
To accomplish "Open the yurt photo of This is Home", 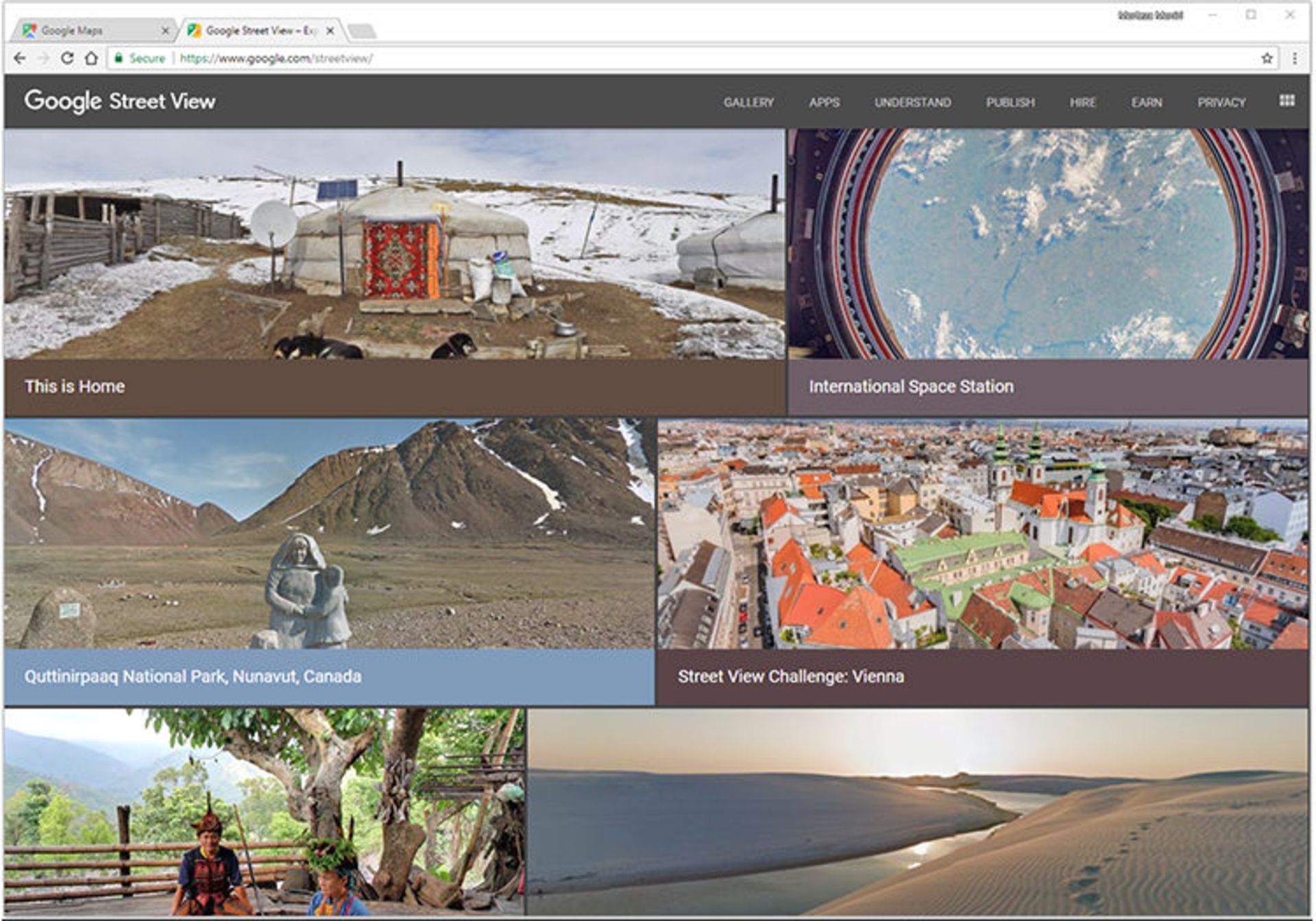I will (395, 244).
